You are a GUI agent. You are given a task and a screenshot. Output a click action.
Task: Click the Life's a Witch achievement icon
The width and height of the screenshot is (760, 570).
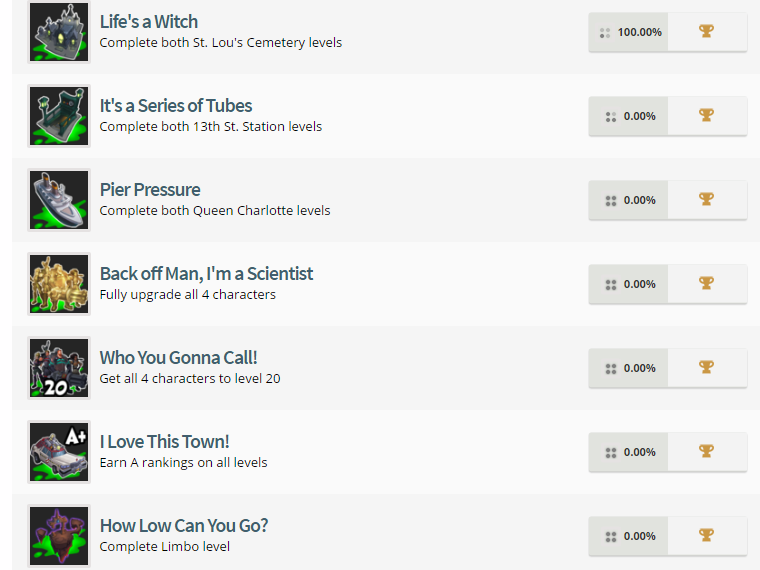click(x=59, y=32)
